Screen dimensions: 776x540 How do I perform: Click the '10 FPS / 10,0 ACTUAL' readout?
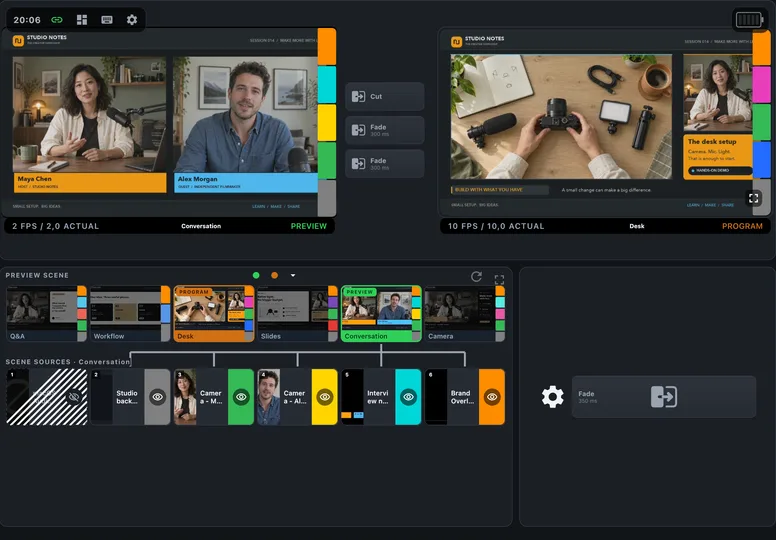[x=496, y=226]
